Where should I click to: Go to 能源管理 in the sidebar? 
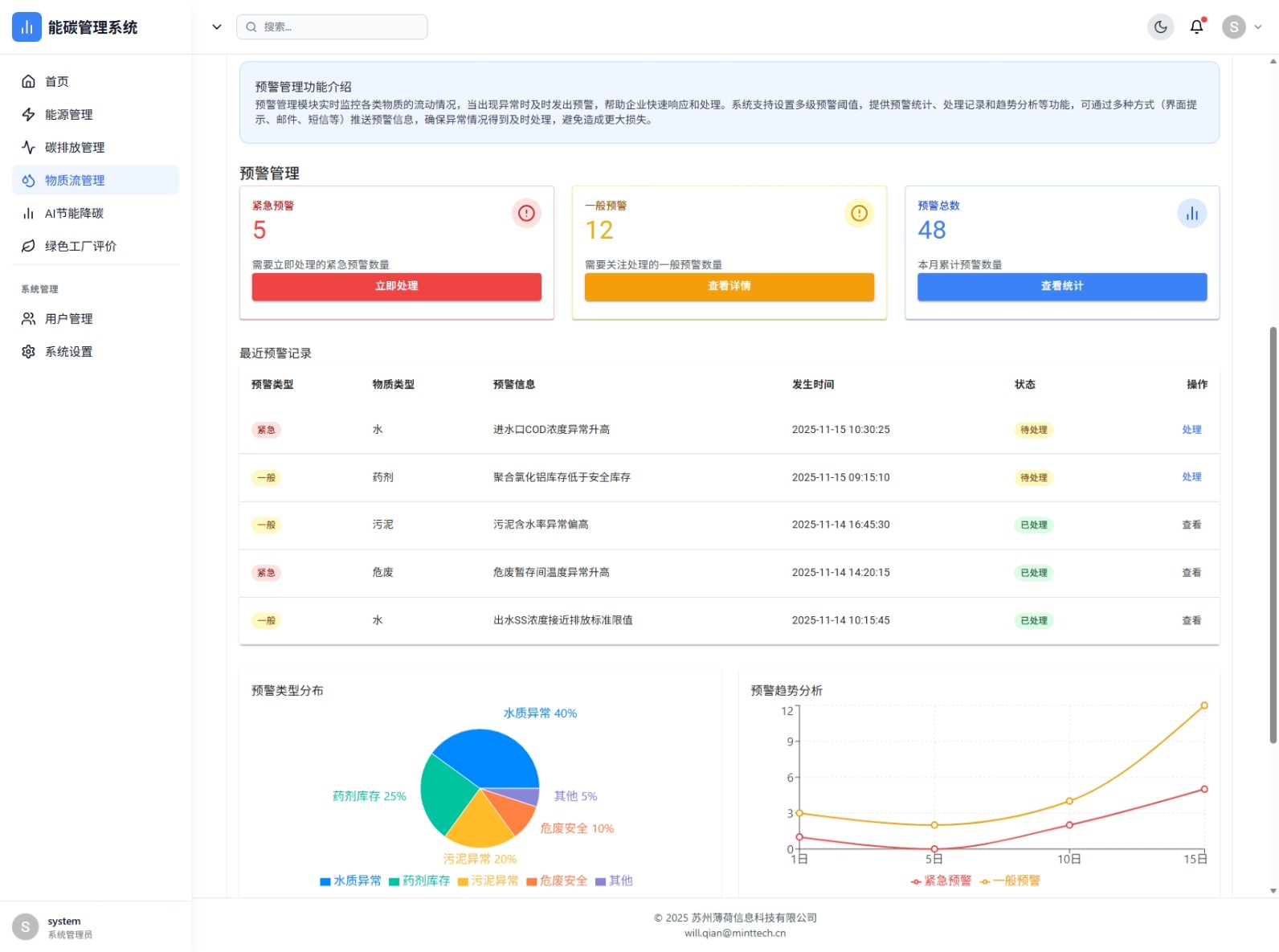[96, 114]
